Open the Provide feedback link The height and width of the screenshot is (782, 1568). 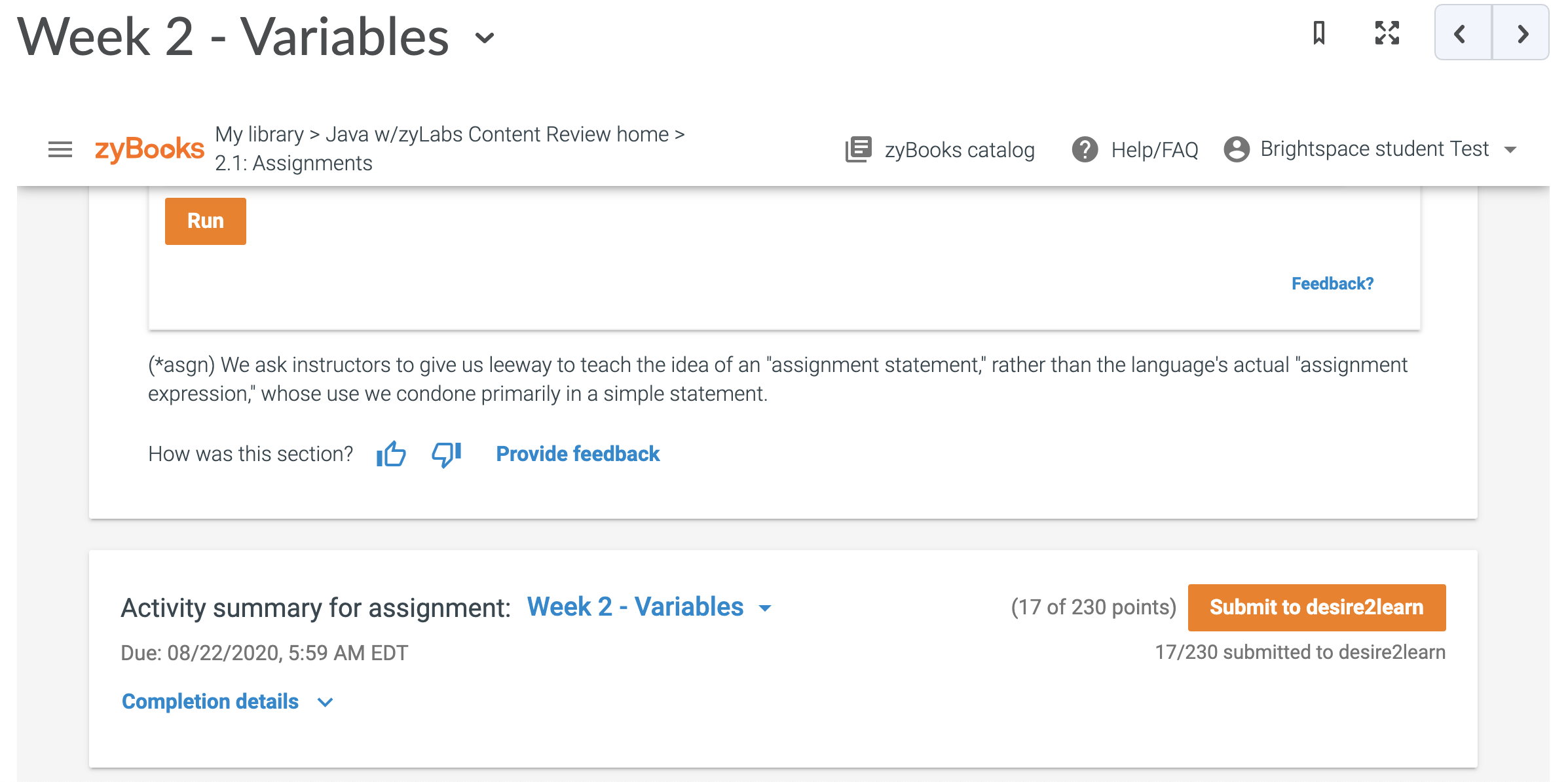click(x=578, y=454)
